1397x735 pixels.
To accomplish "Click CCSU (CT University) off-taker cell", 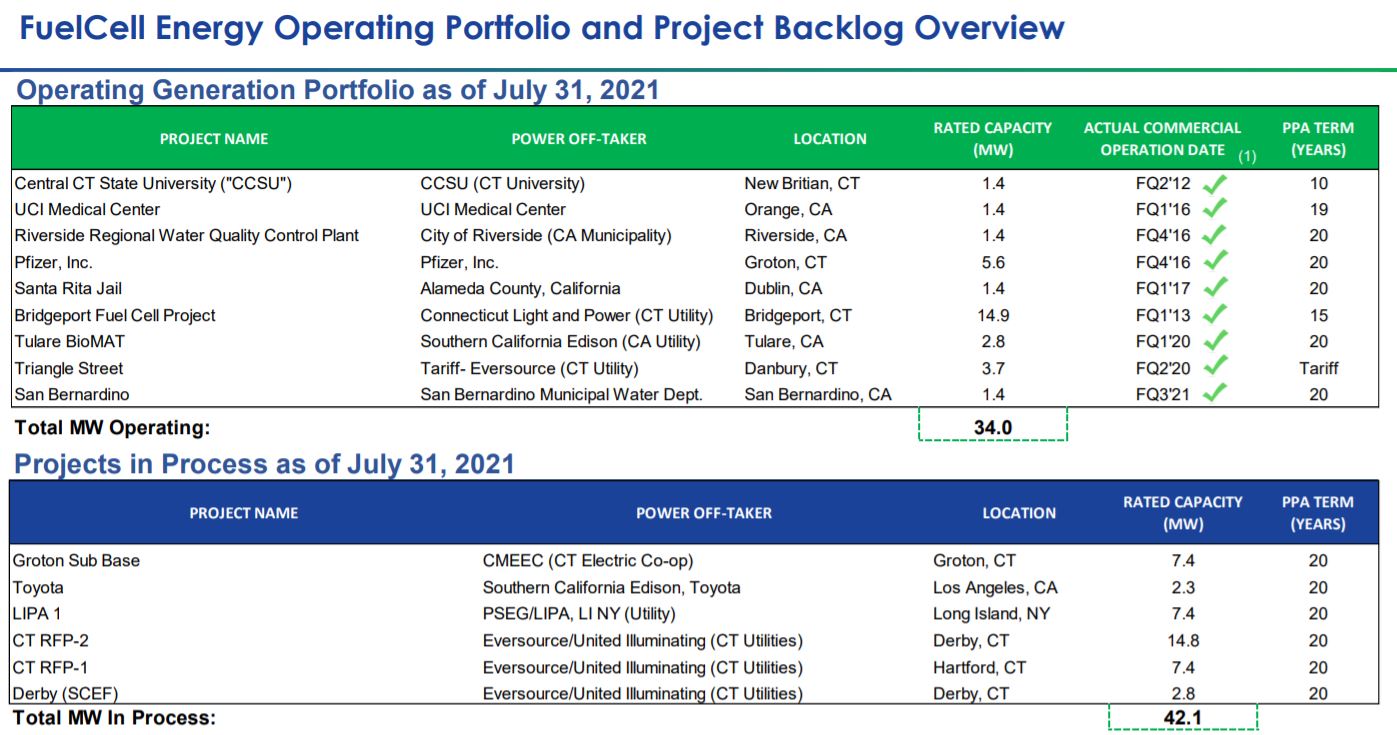I will [503, 183].
